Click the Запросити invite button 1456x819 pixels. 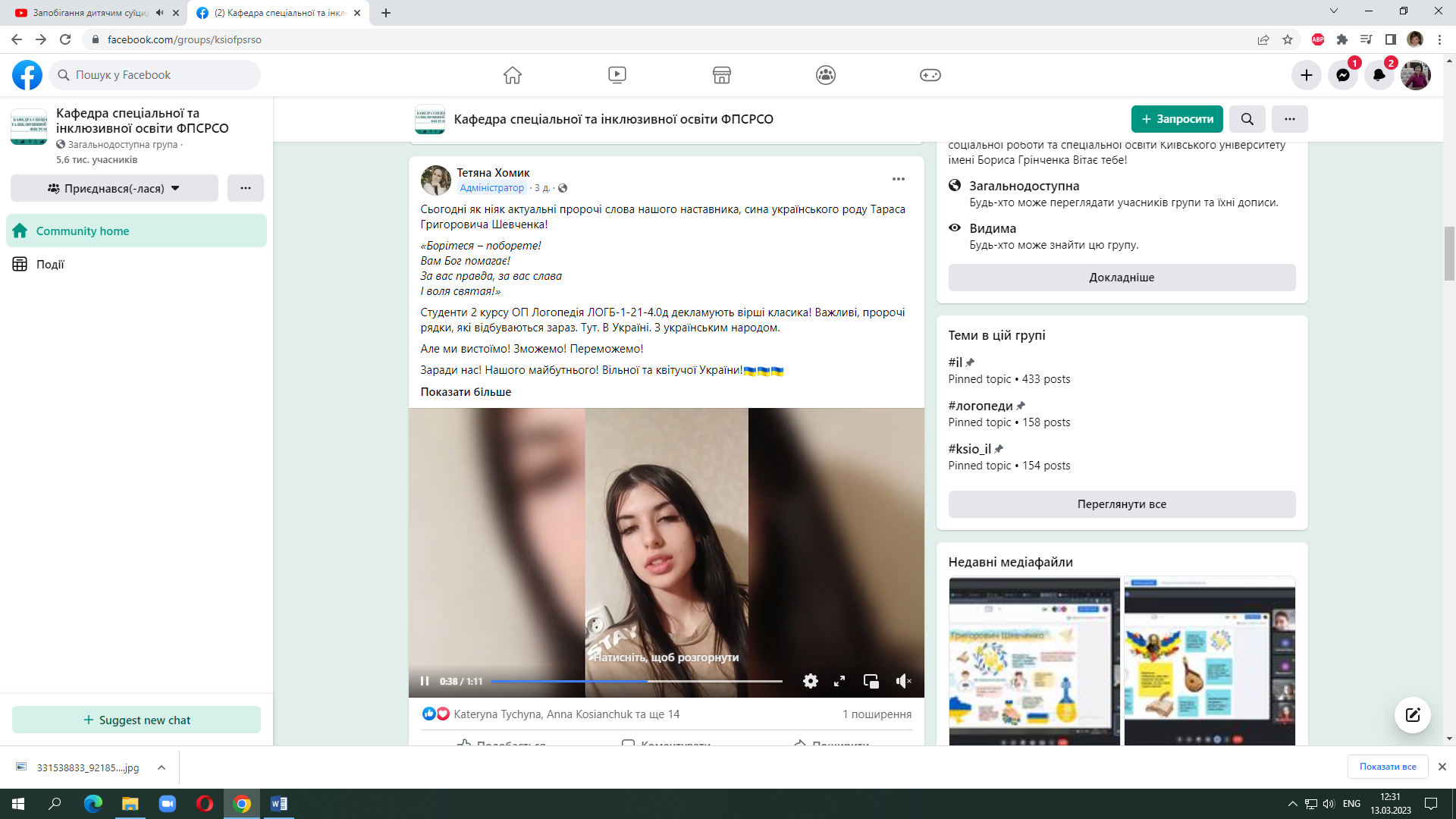1176,119
